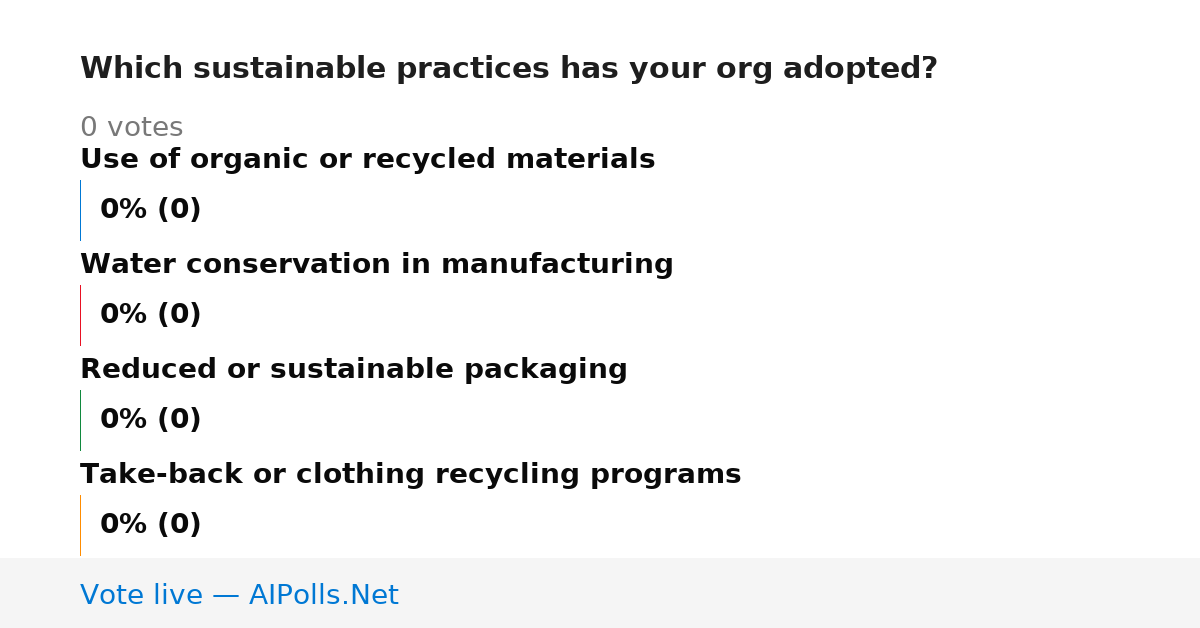Click the gray footer bar
This screenshot has width=1200, height=628.
click(600, 593)
